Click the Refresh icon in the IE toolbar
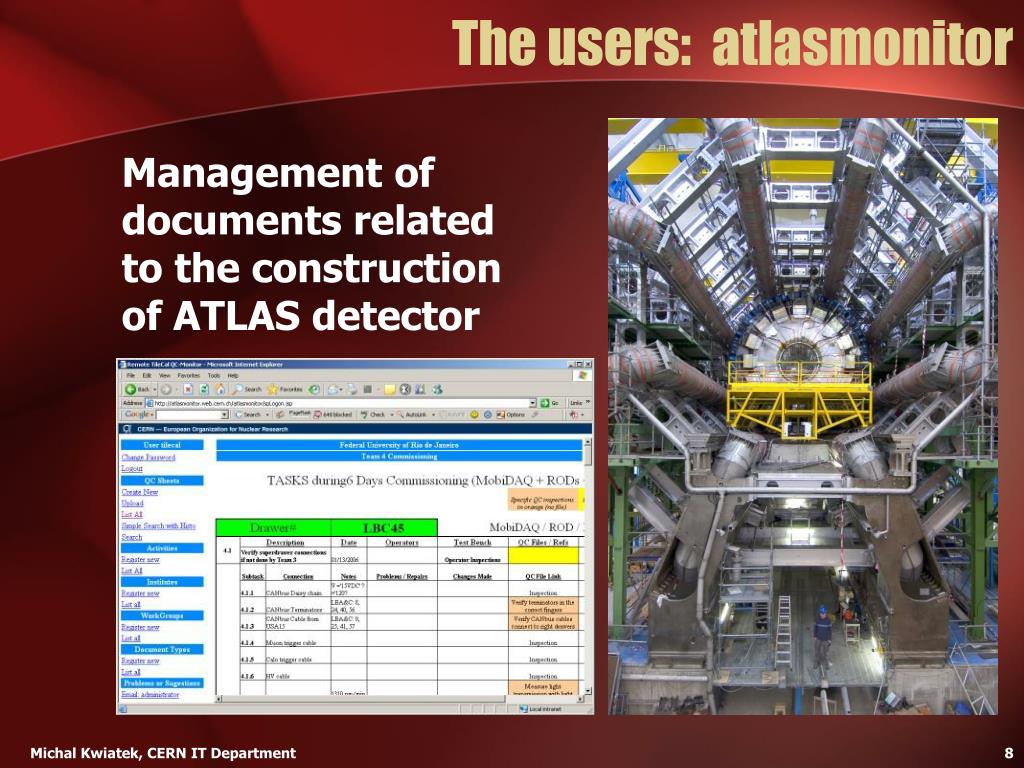The image size is (1024, 768). tap(204, 389)
